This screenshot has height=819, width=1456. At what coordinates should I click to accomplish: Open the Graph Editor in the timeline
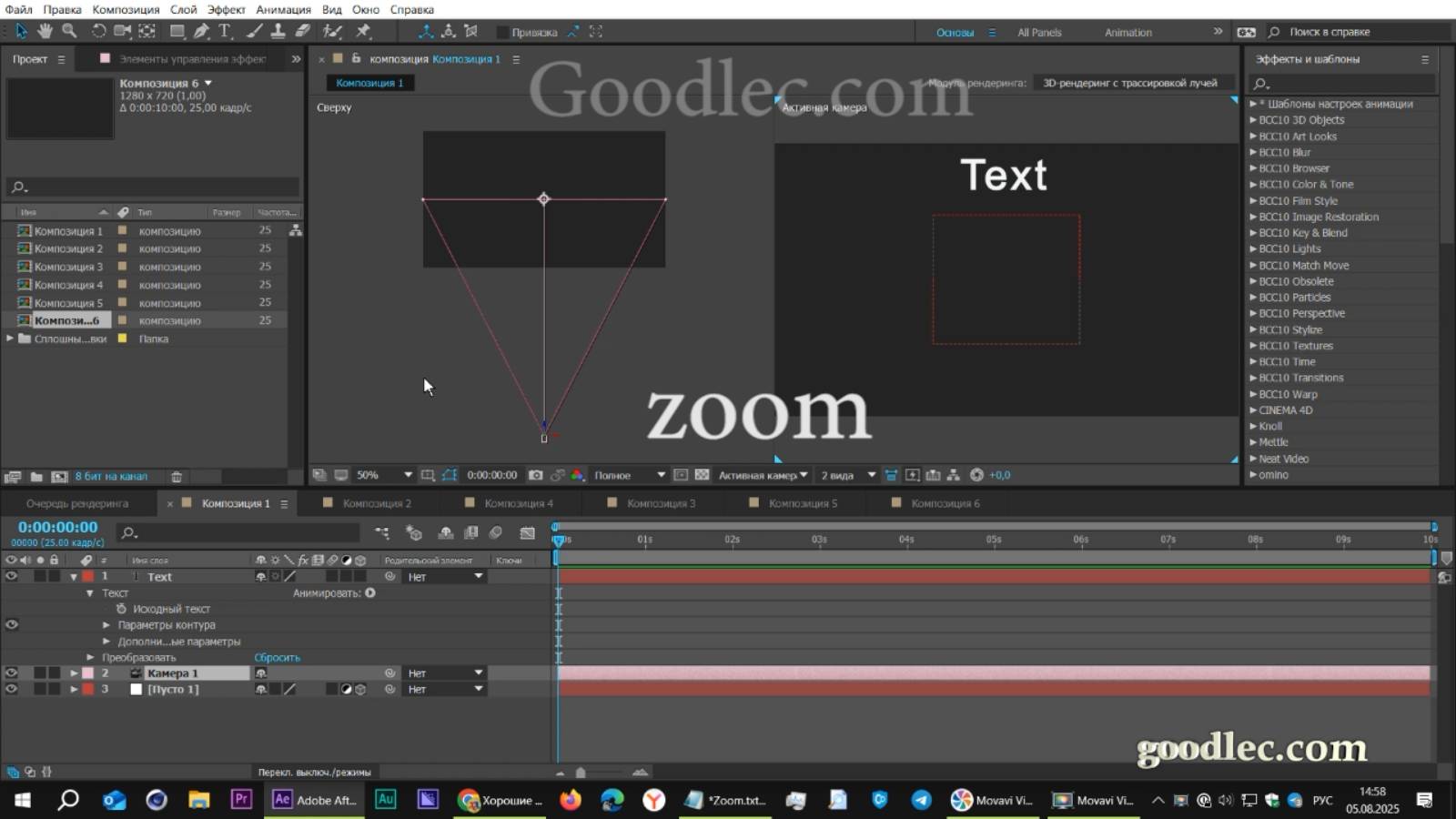pyautogui.click(x=526, y=532)
